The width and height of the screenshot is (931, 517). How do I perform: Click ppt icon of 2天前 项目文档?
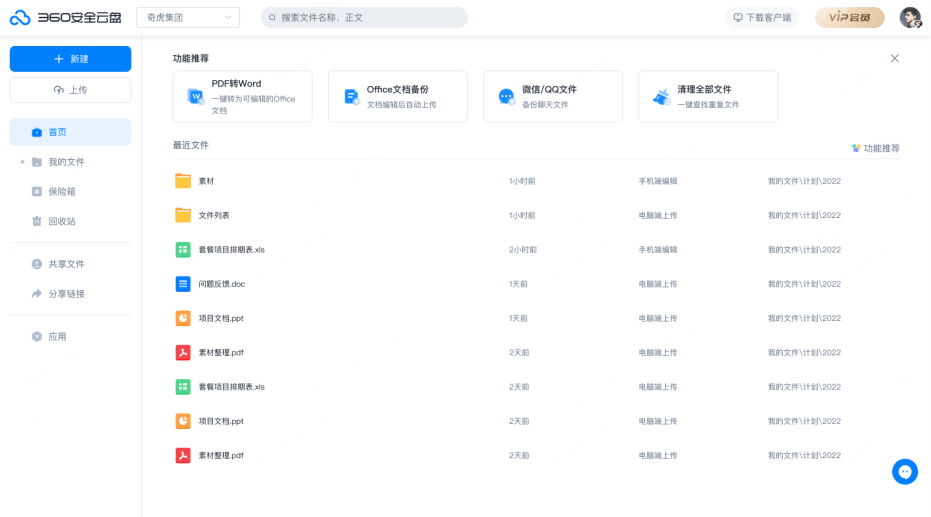point(183,421)
